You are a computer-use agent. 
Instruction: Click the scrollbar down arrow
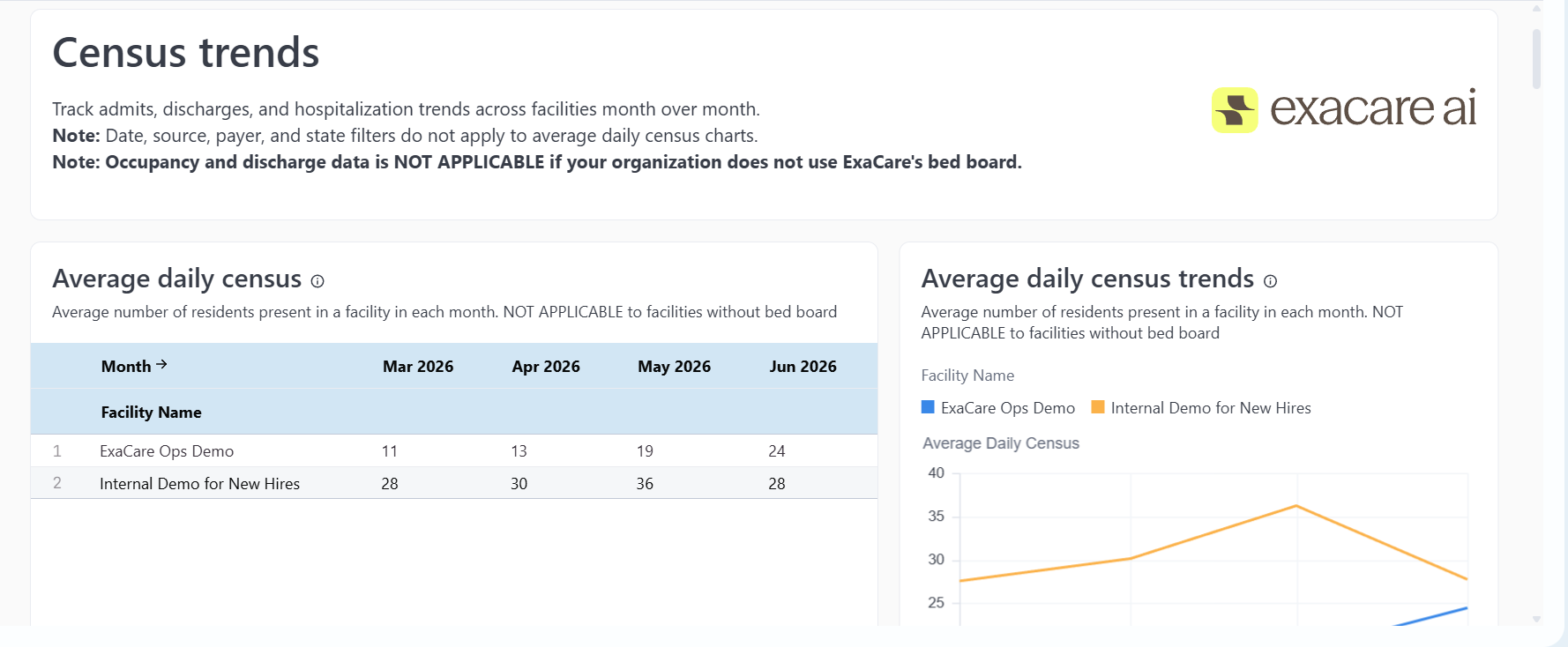[1536, 619]
